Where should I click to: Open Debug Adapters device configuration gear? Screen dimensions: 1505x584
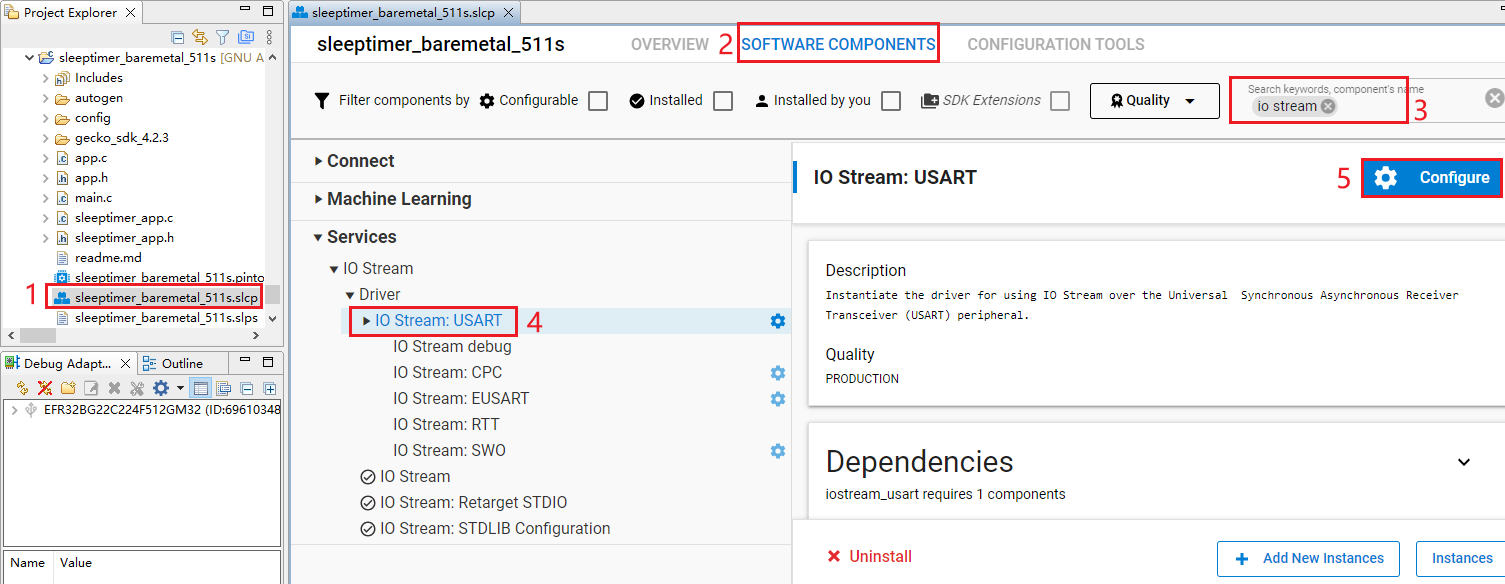tap(160, 388)
